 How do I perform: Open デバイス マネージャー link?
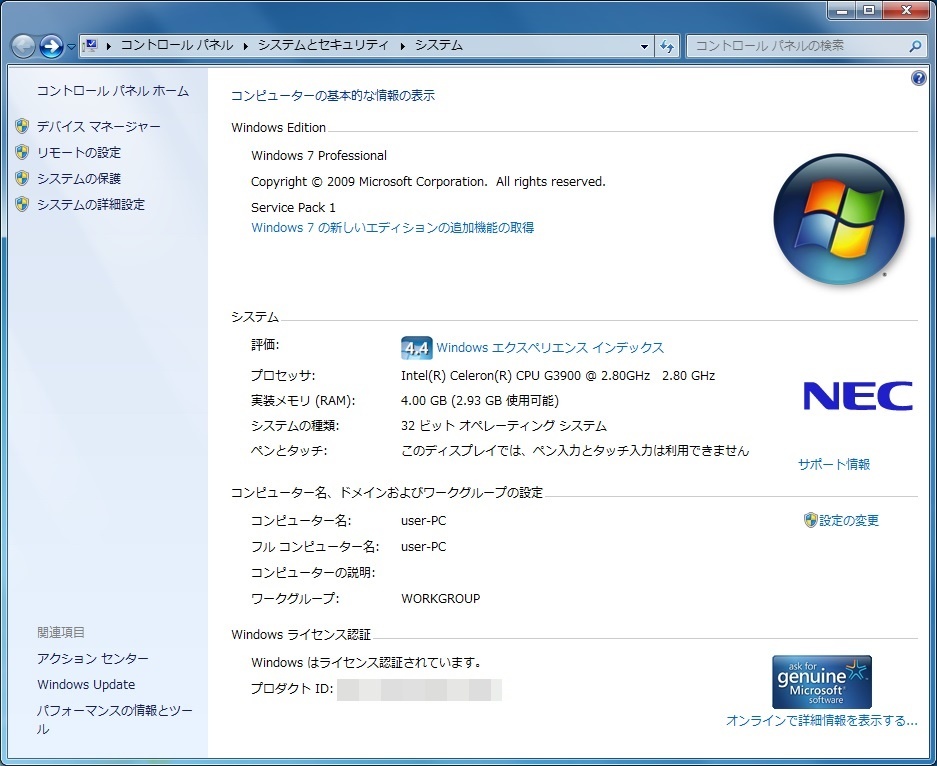[99, 127]
